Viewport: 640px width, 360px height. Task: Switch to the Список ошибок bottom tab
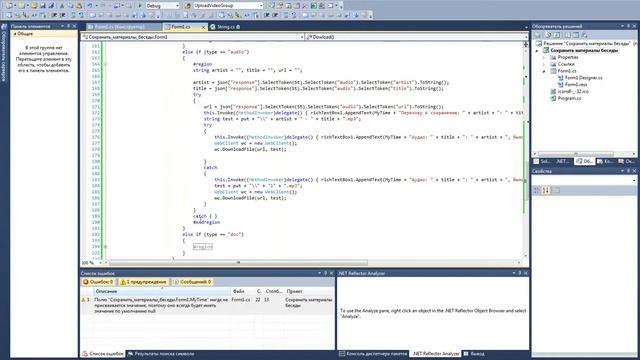tap(103, 354)
